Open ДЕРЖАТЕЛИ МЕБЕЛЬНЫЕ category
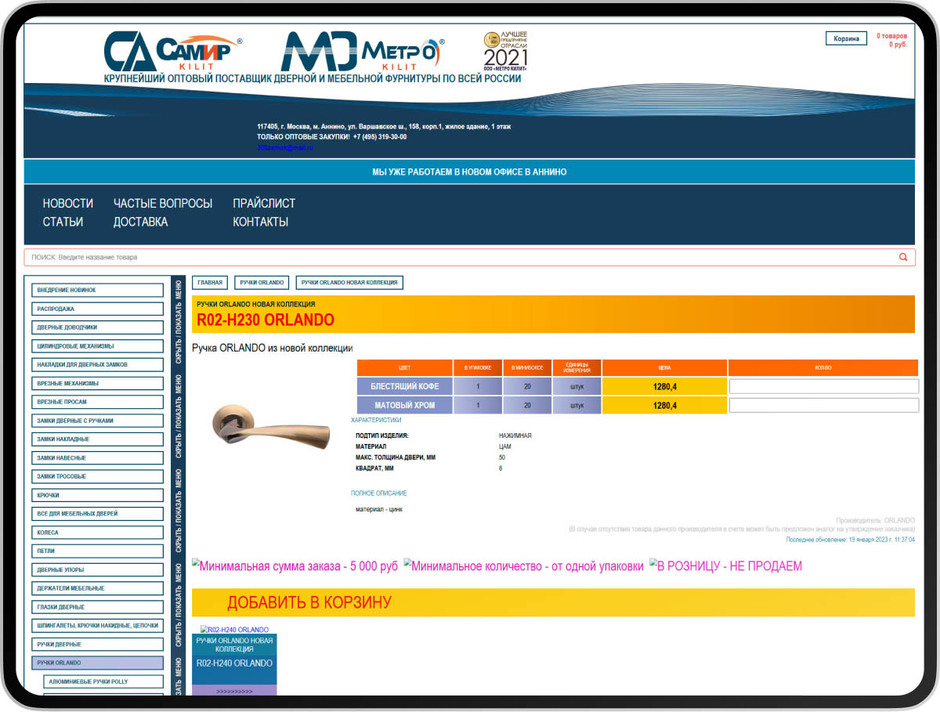The height and width of the screenshot is (712, 940). tap(97, 589)
